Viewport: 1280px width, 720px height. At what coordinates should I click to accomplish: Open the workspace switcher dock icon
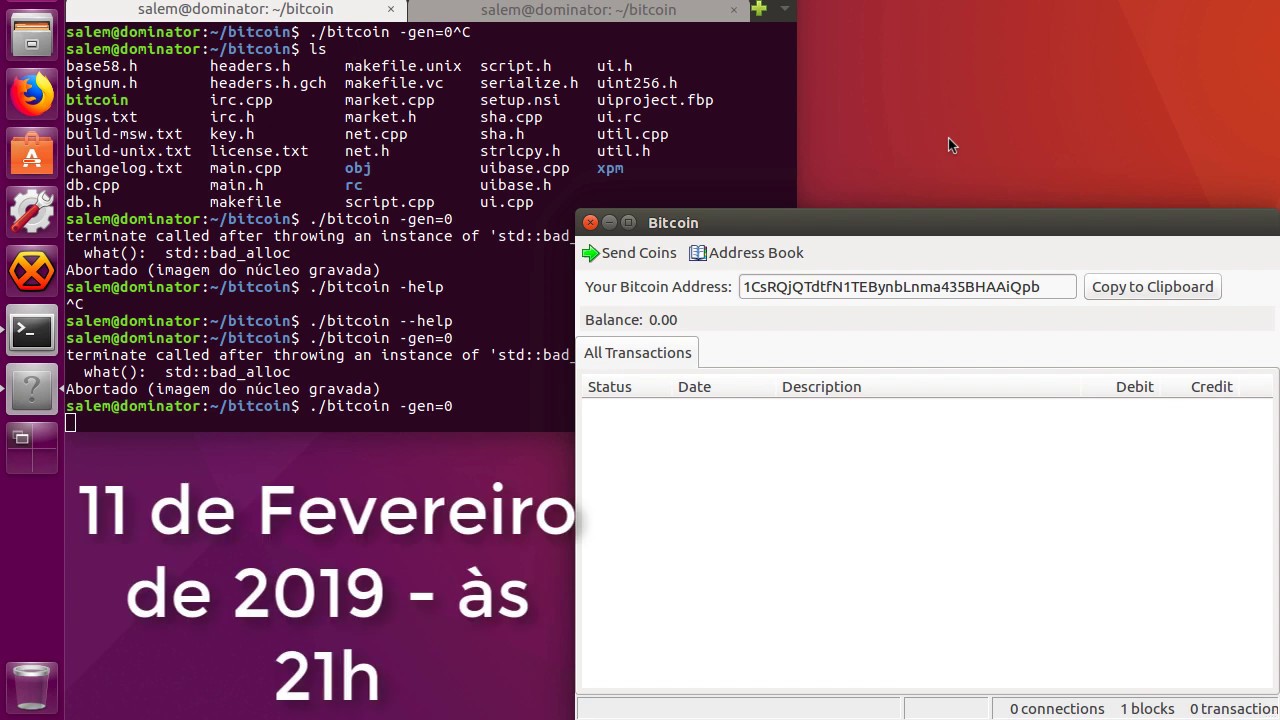32,448
